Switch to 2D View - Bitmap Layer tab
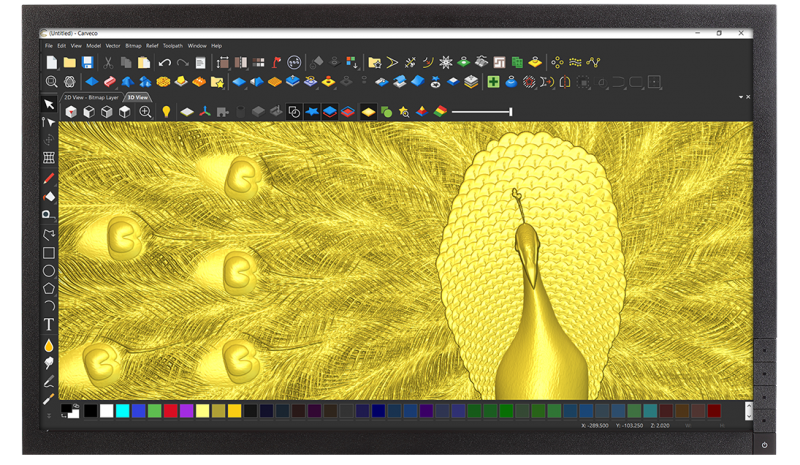Screen dimensions: 800x465 coord(91,98)
